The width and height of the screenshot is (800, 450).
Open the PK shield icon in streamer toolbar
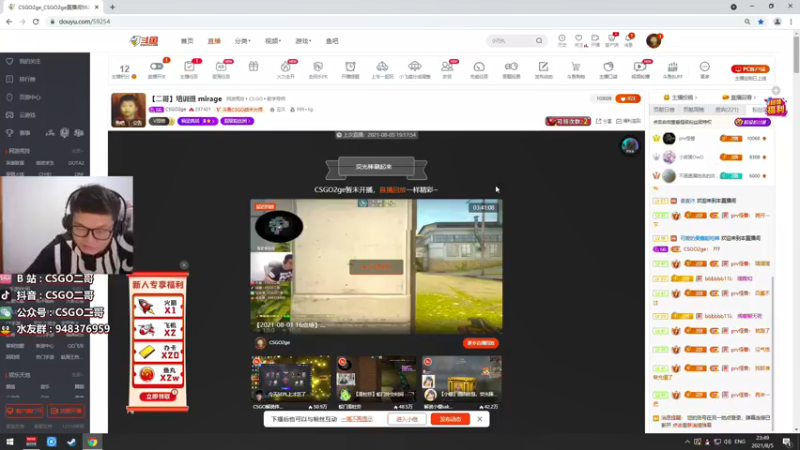[318, 67]
